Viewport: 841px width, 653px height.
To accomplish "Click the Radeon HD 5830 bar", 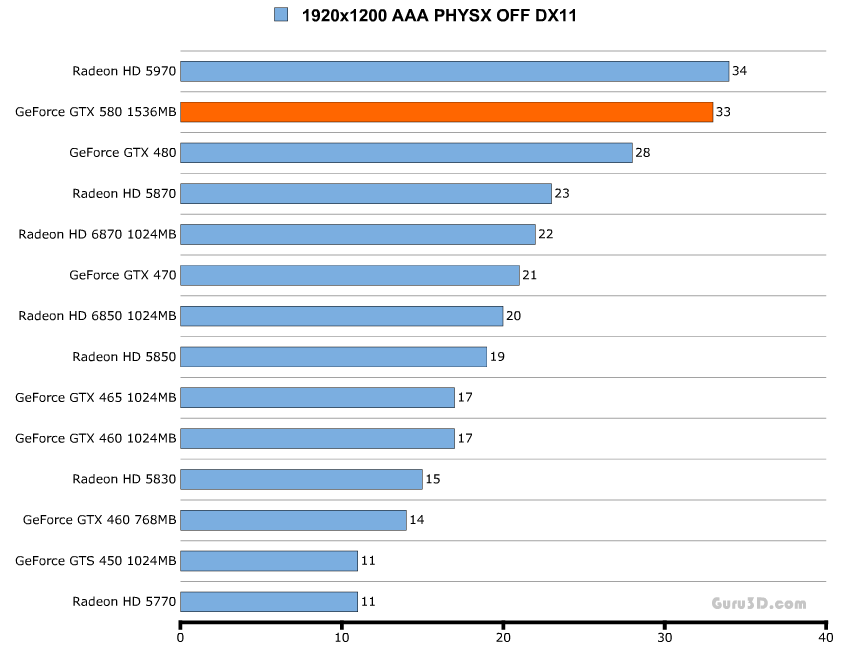I will tap(301, 479).
